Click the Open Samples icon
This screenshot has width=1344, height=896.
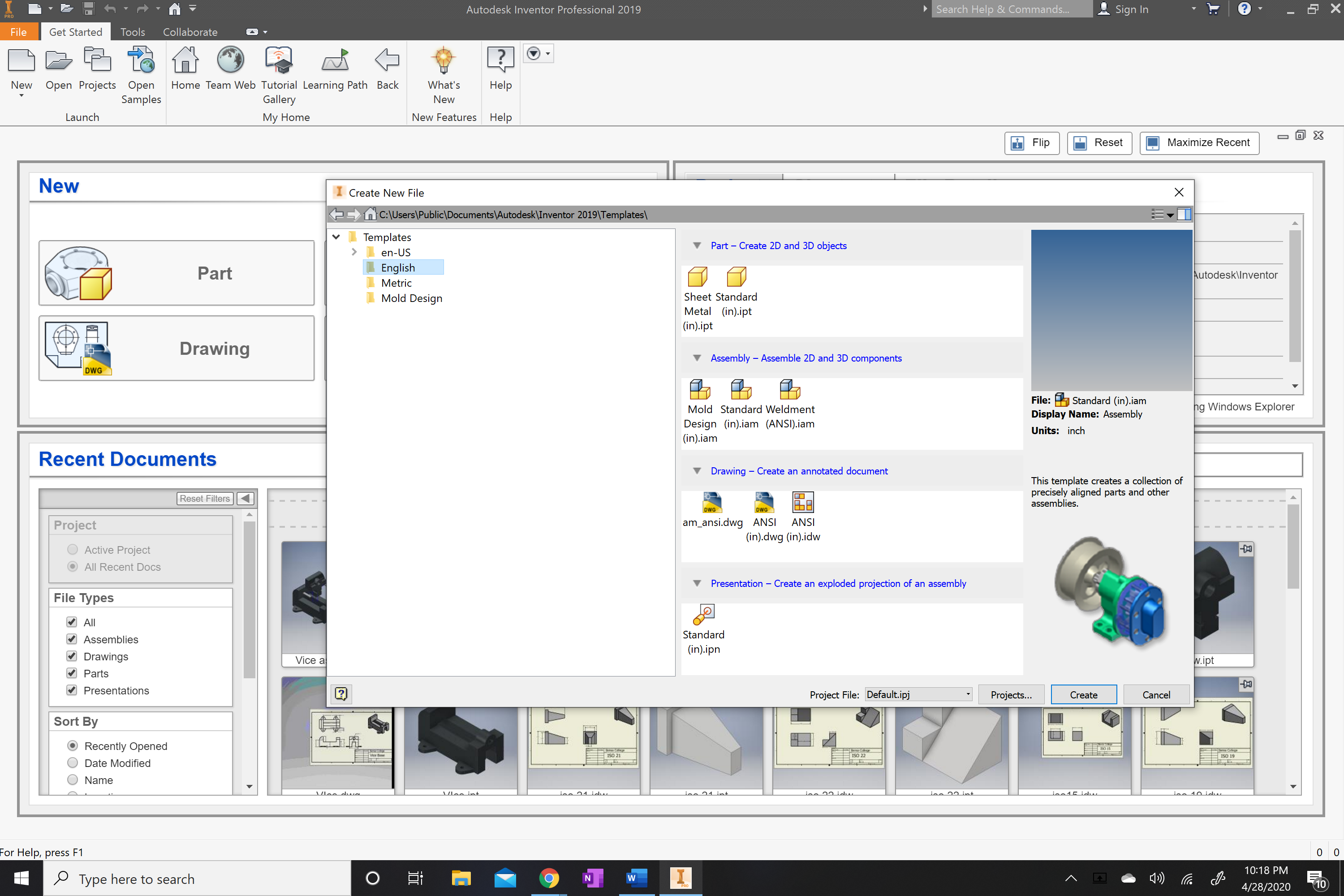(141, 60)
